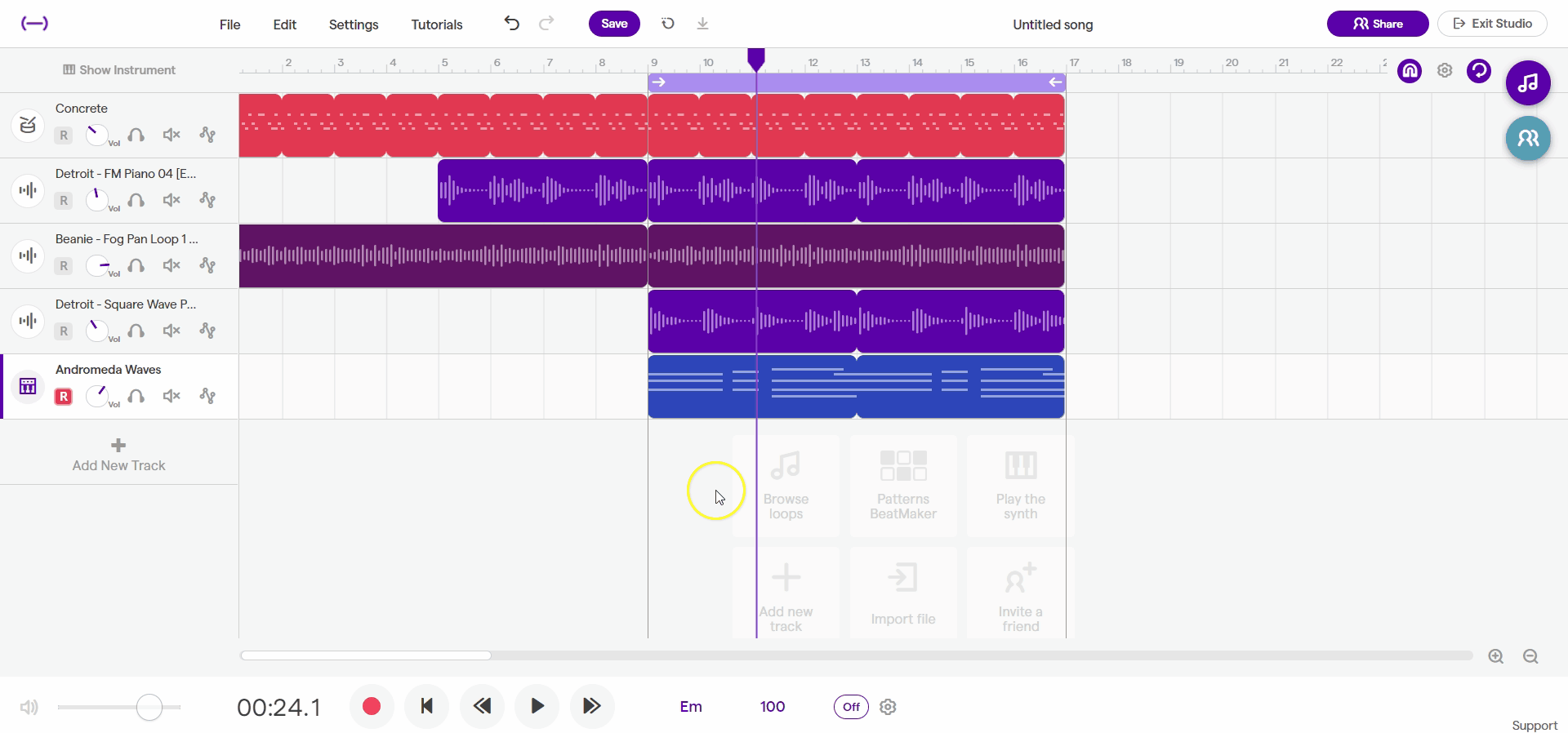The width and height of the screenshot is (1568, 733).
Task: Adjust Andromeda Waves volume knob
Action: click(97, 396)
